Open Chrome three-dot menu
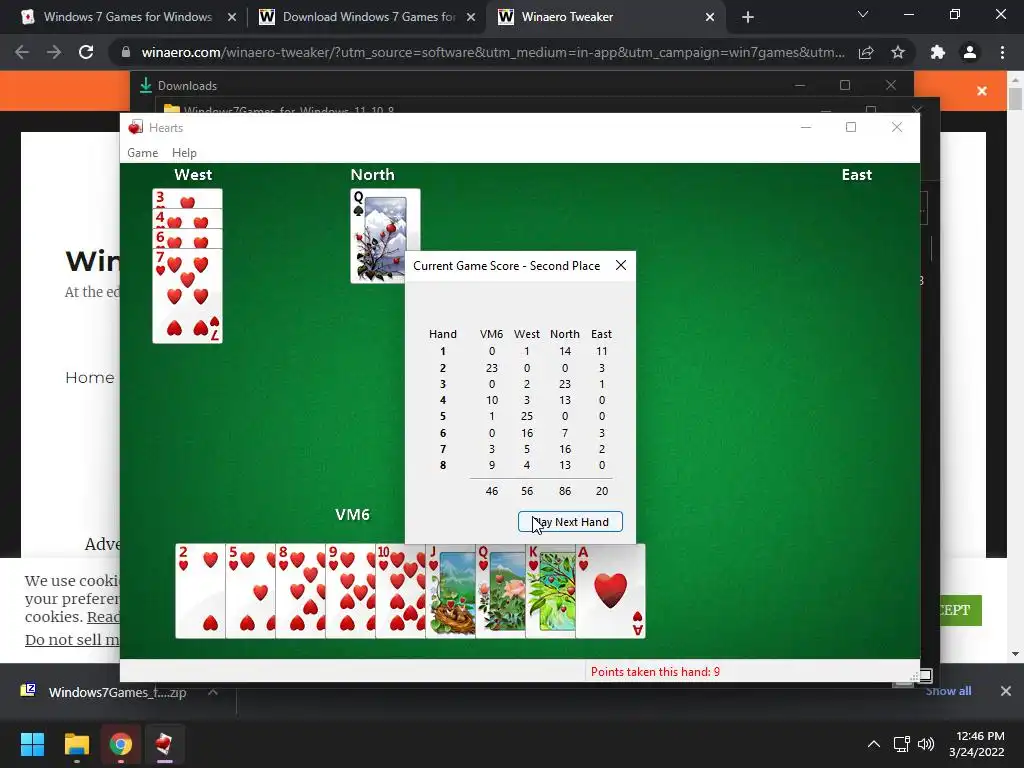This screenshot has width=1024, height=768. click(1002, 52)
